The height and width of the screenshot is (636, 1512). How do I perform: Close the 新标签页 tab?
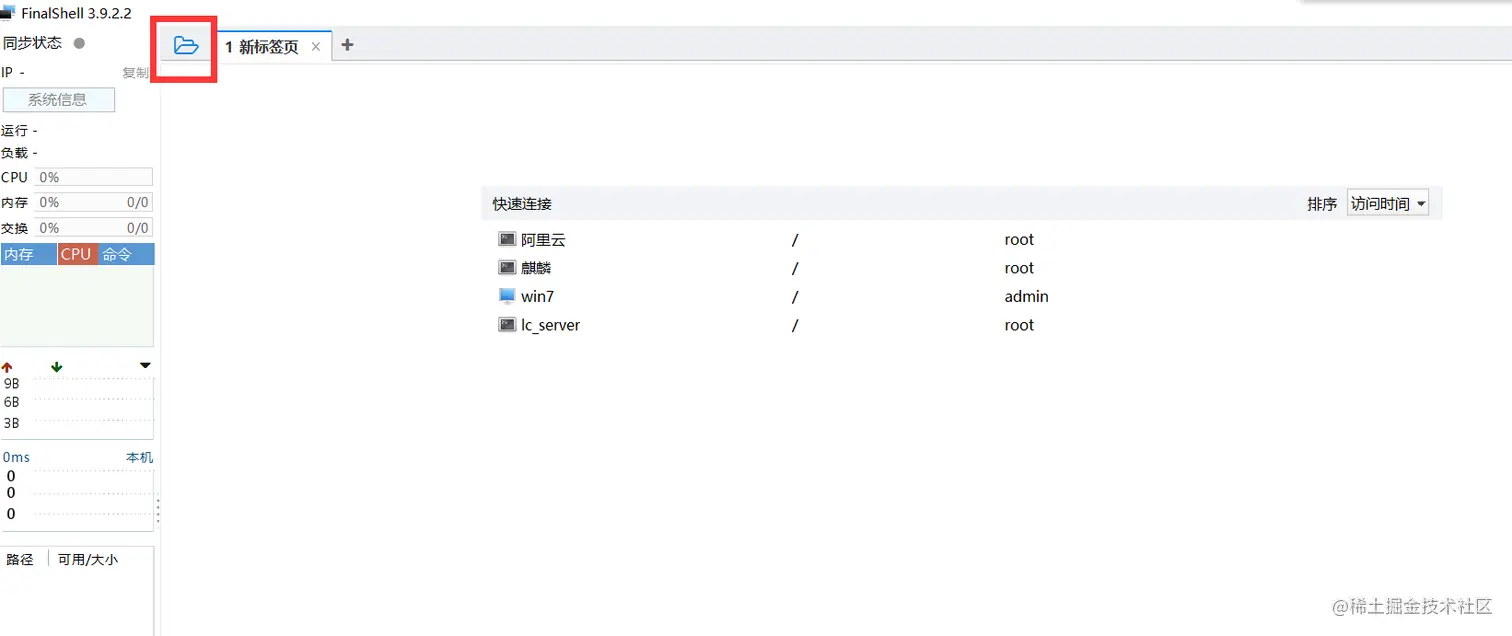coord(316,47)
